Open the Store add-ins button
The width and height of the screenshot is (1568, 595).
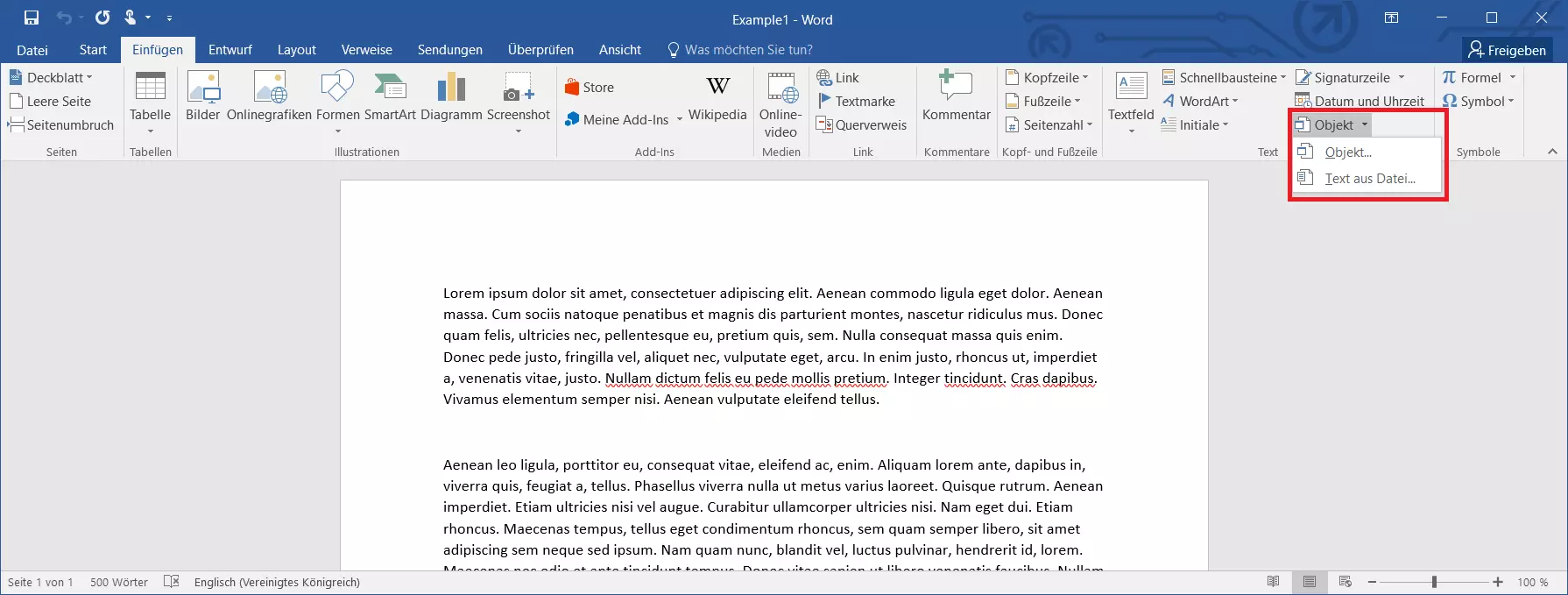pyautogui.click(x=590, y=88)
